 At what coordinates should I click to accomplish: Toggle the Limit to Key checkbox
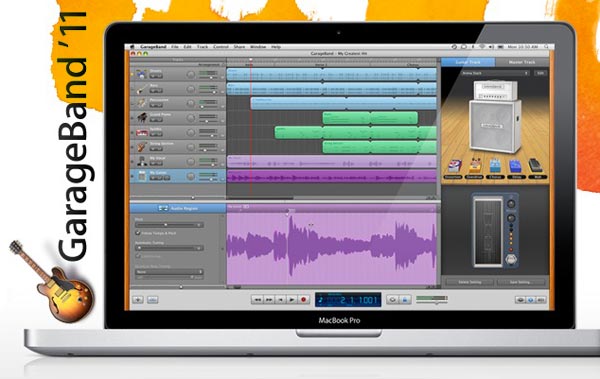[138, 256]
